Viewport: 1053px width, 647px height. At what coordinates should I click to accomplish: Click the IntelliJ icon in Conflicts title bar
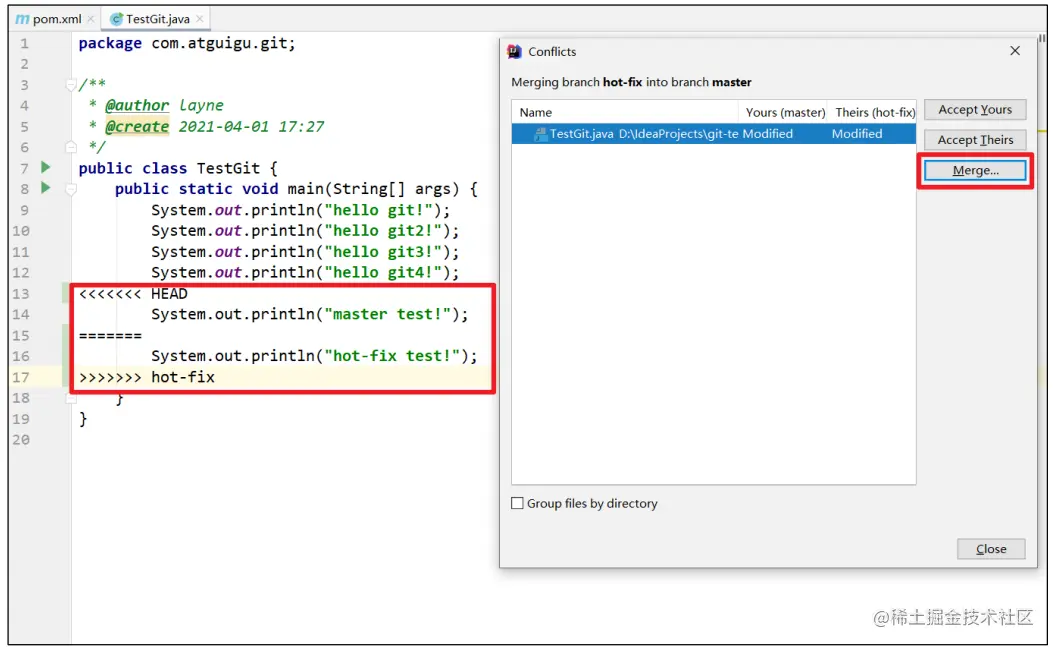click(514, 52)
